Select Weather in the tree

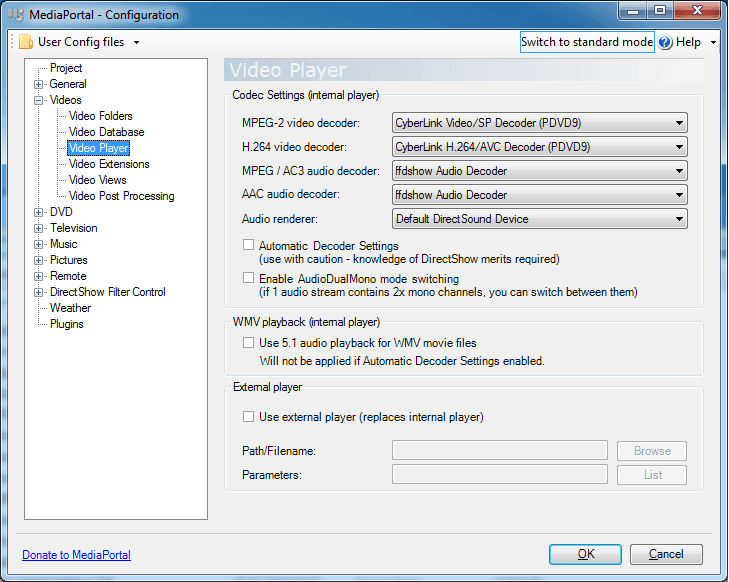click(x=70, y=308)
